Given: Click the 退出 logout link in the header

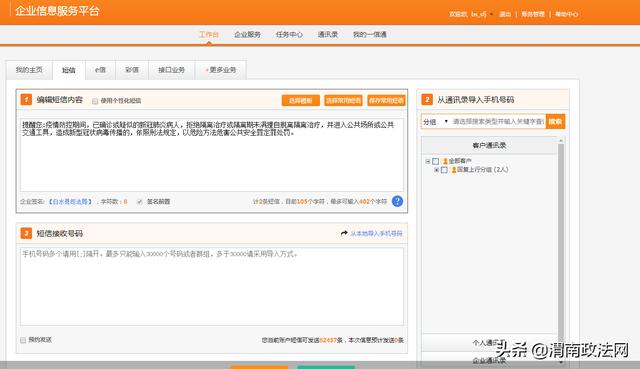Looking at the screenshot, I should [x=505, y=14].
